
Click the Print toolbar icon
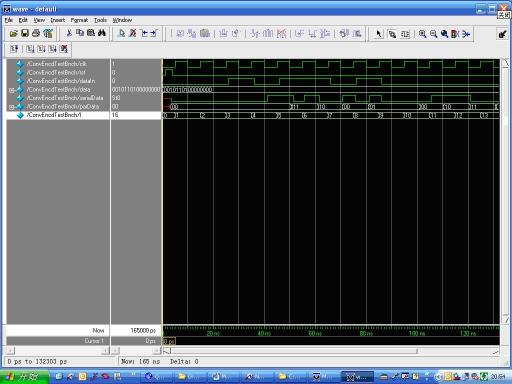(36, 33)
